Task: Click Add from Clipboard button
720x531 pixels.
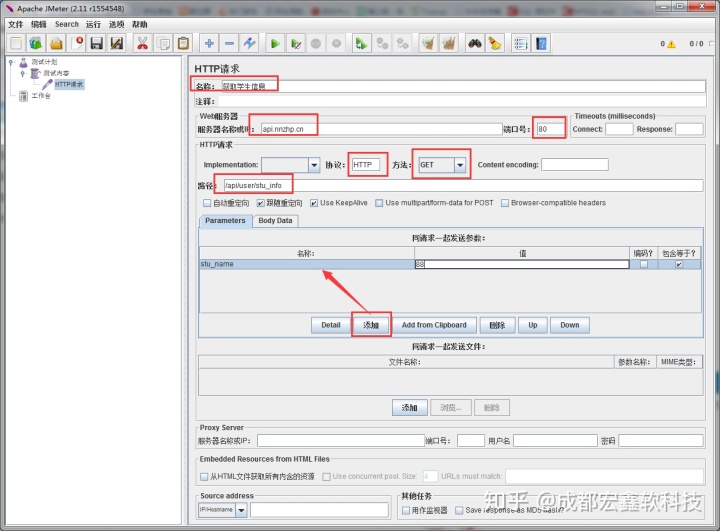Action: tap(434, 325)
